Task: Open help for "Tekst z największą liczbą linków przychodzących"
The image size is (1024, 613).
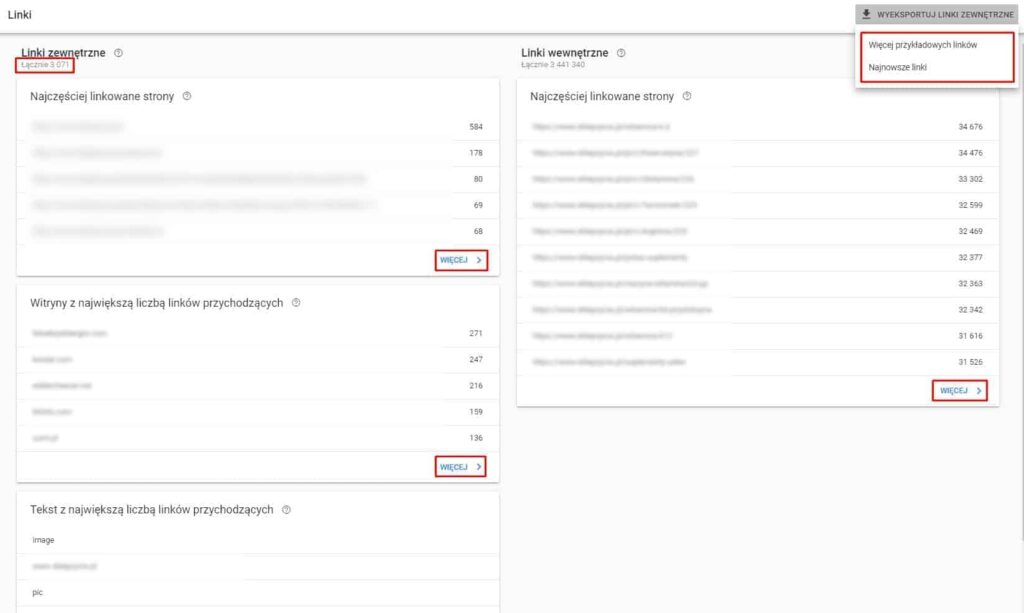Action: coord(288,509)
